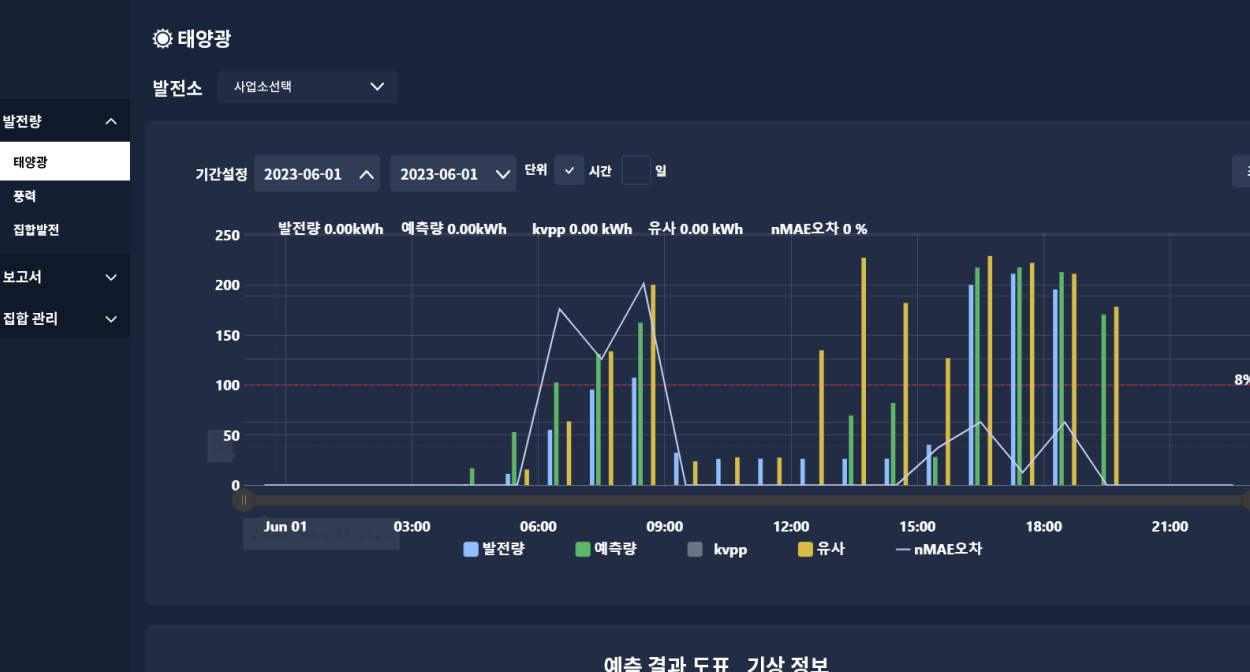
Task: Collapse the 발전량 sidebar section
Action: [x=111, y=122]
